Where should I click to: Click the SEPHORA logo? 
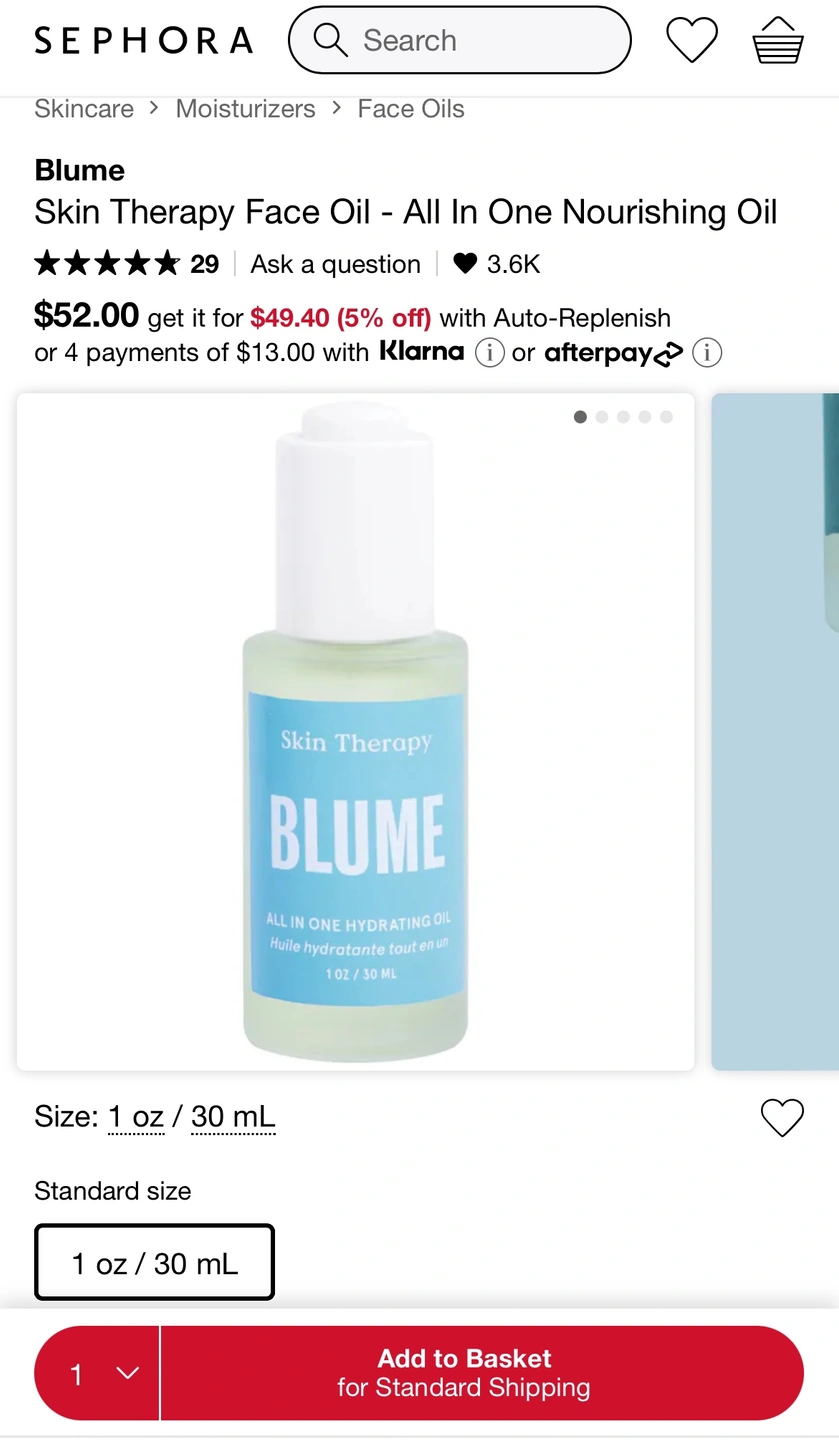tap(144, 40)
